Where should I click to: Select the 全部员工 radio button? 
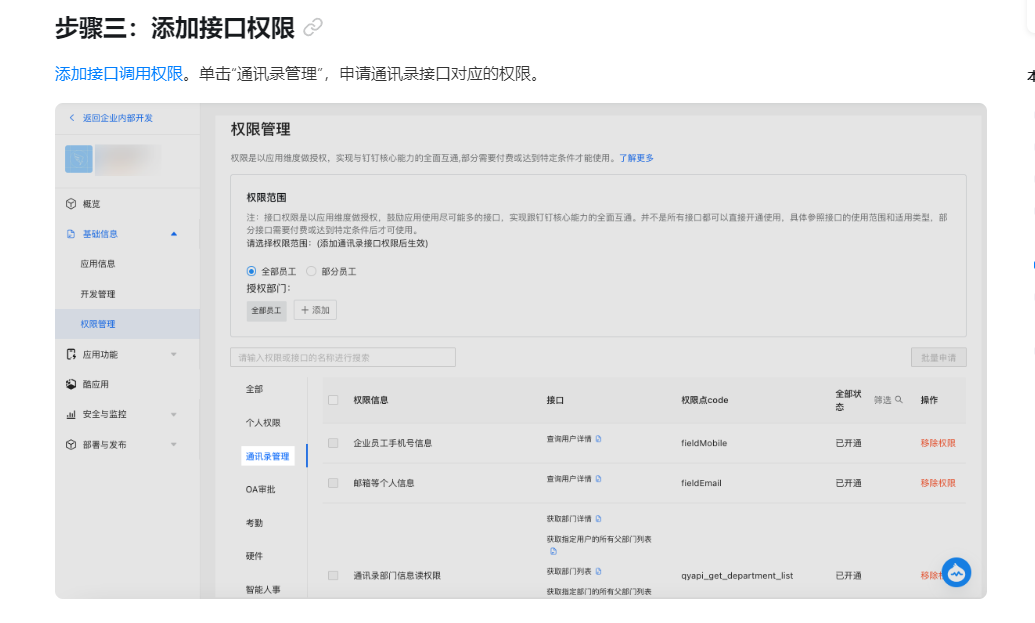251,271
